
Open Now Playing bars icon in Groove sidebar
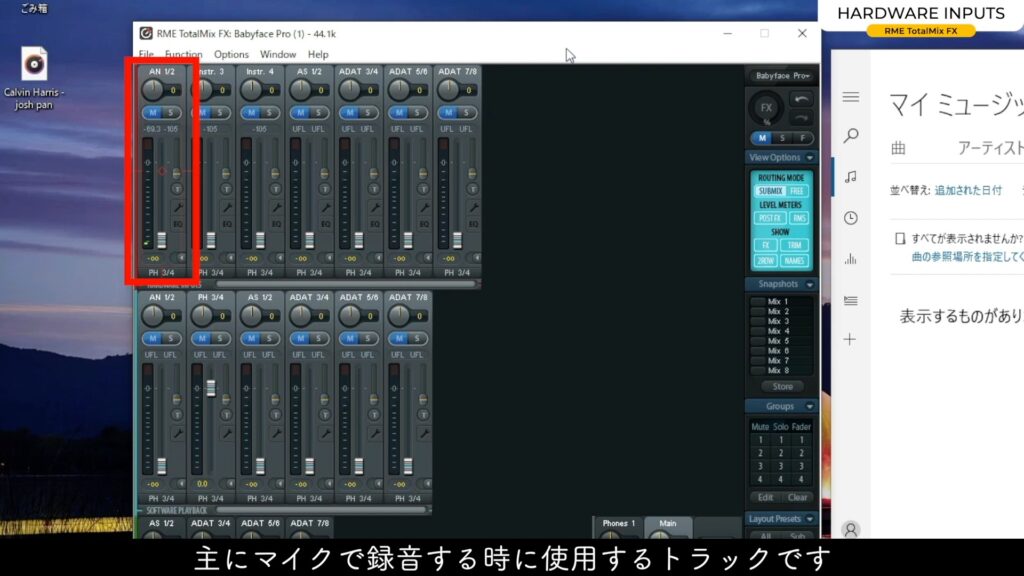coord(850,259)
